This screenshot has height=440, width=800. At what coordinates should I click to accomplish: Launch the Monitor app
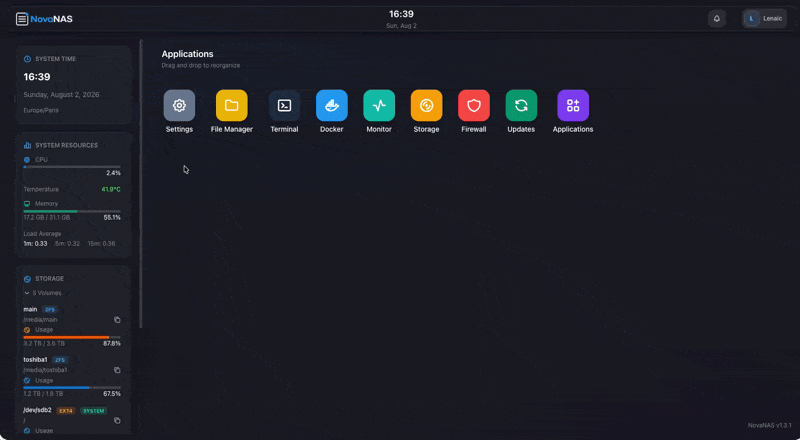(379, 106)
